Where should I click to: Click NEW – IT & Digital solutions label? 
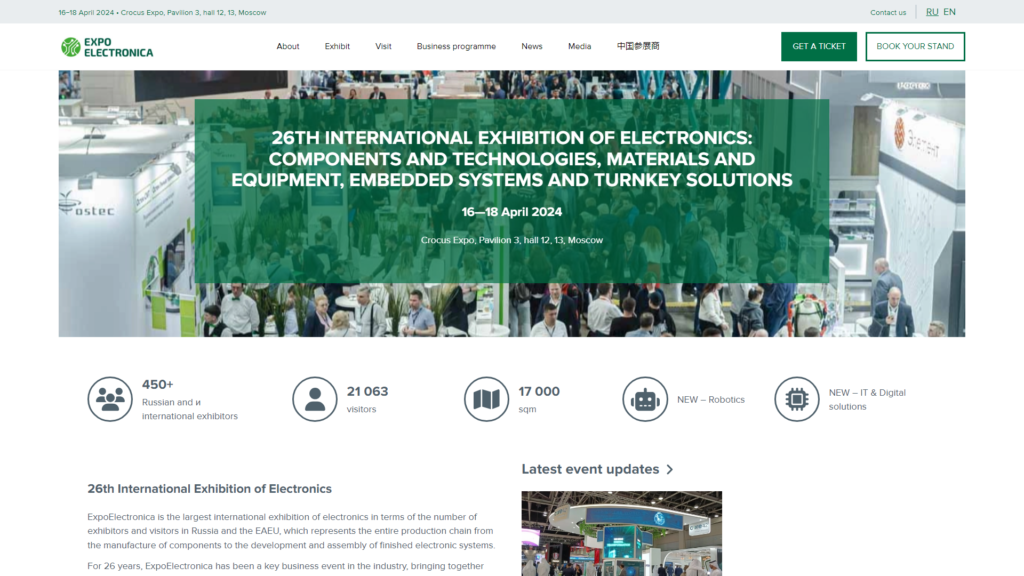coord(867,399)
